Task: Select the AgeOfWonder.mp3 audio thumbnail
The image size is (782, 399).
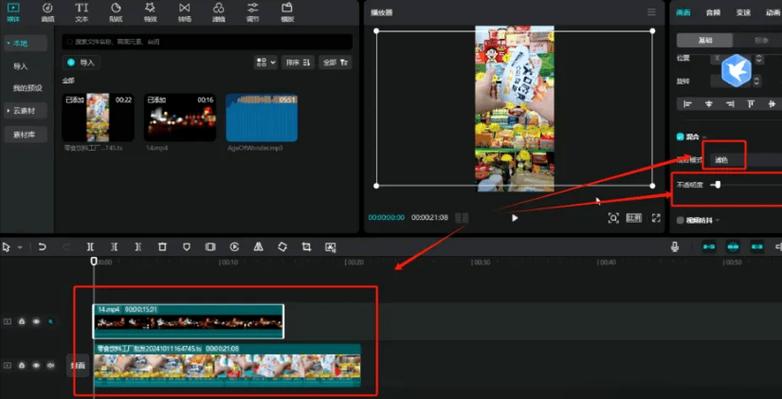Action: [262, 117]
